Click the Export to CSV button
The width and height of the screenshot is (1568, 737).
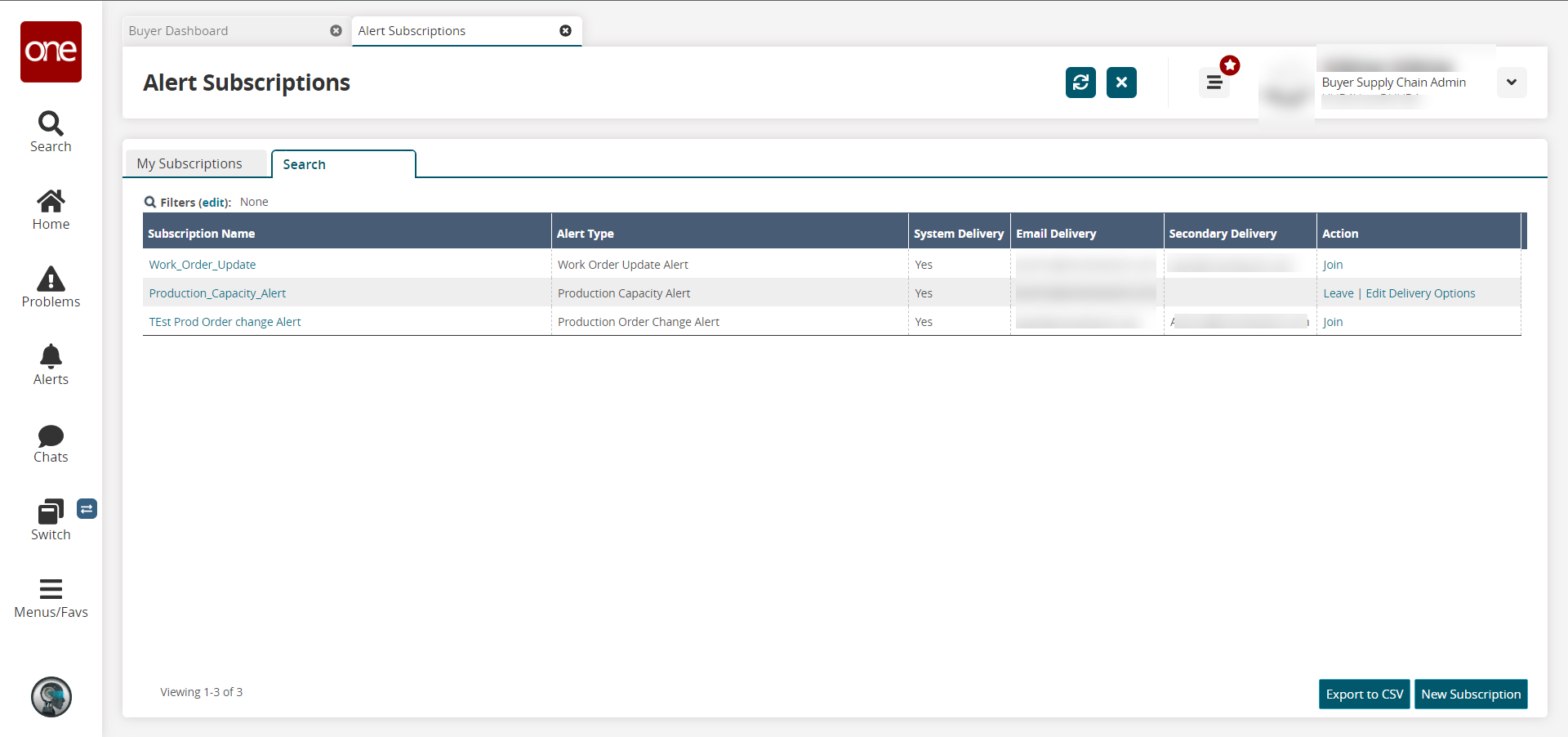(x=1364, y=695)
